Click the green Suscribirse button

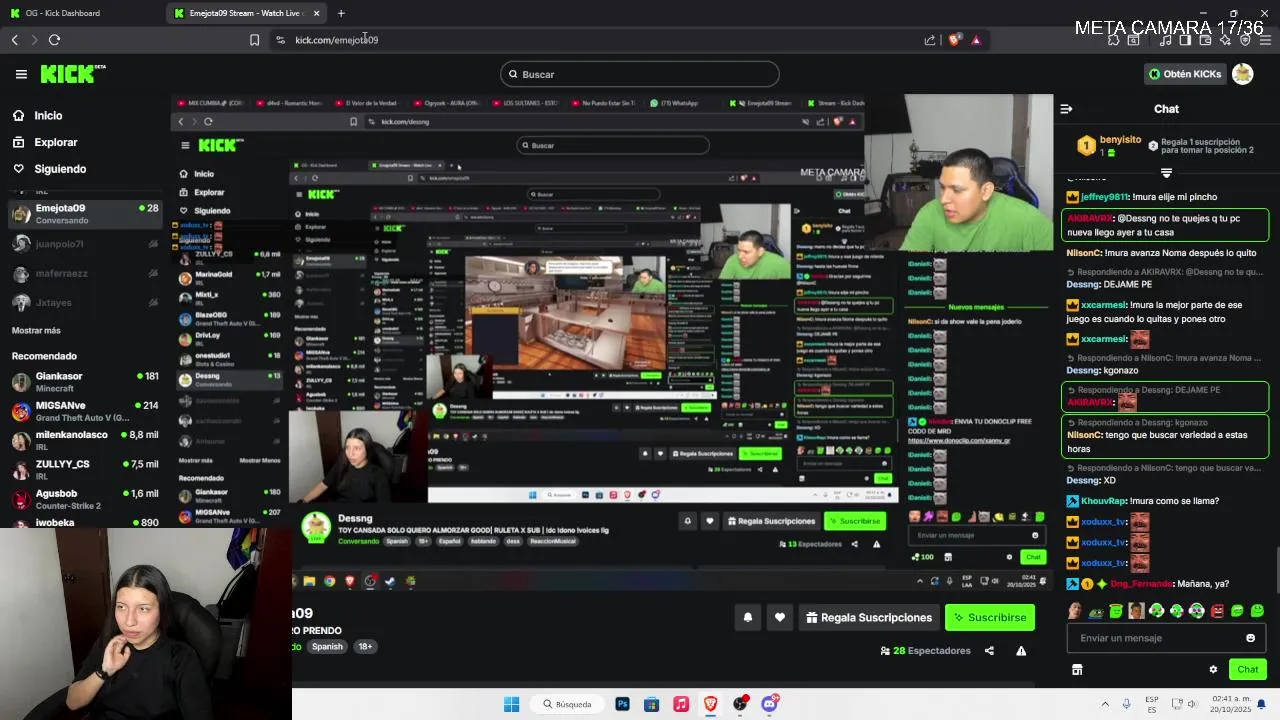click(x=990, y=617)
